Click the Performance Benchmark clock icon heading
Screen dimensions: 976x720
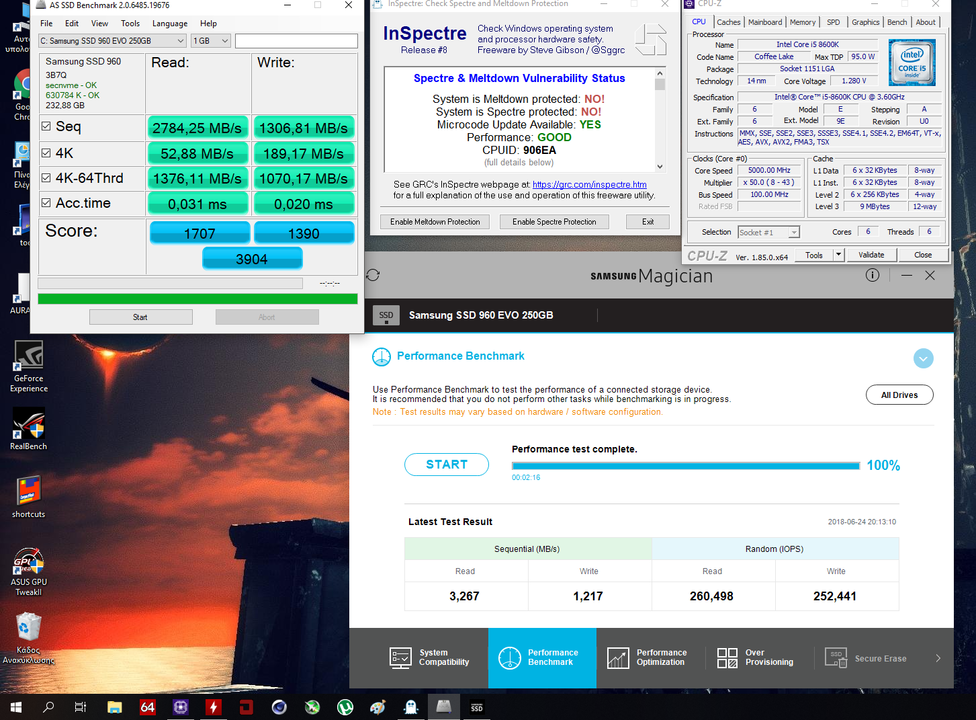381,357
